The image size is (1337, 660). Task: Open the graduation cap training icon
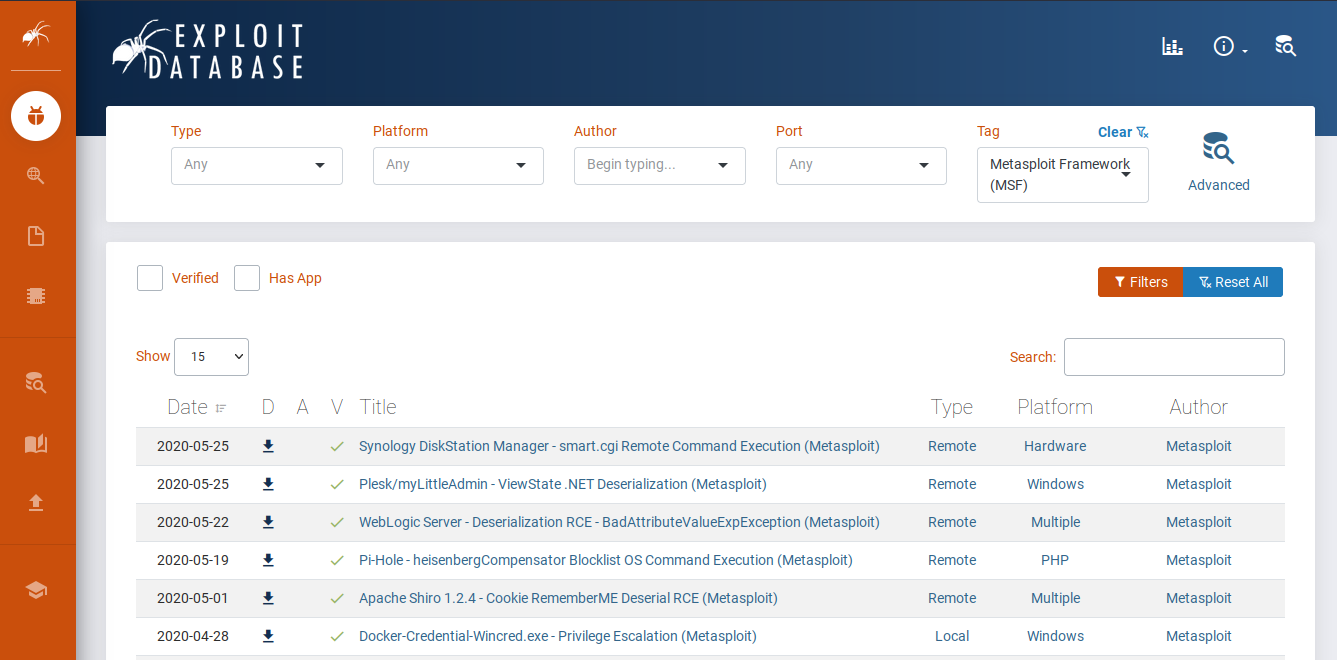point(36,590)
